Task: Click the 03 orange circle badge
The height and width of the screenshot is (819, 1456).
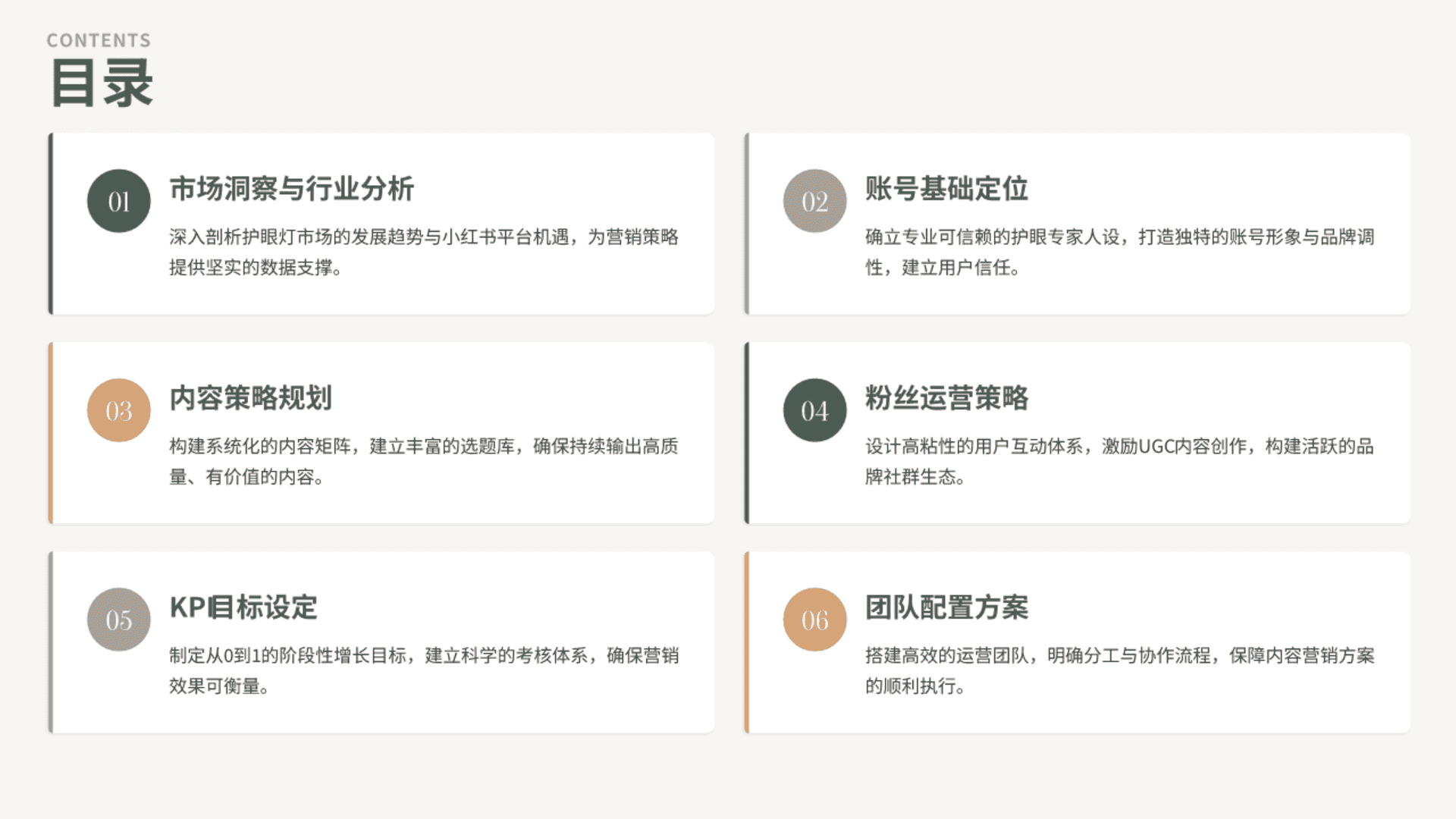Action: pyautogui.click(x=118, y=410)
